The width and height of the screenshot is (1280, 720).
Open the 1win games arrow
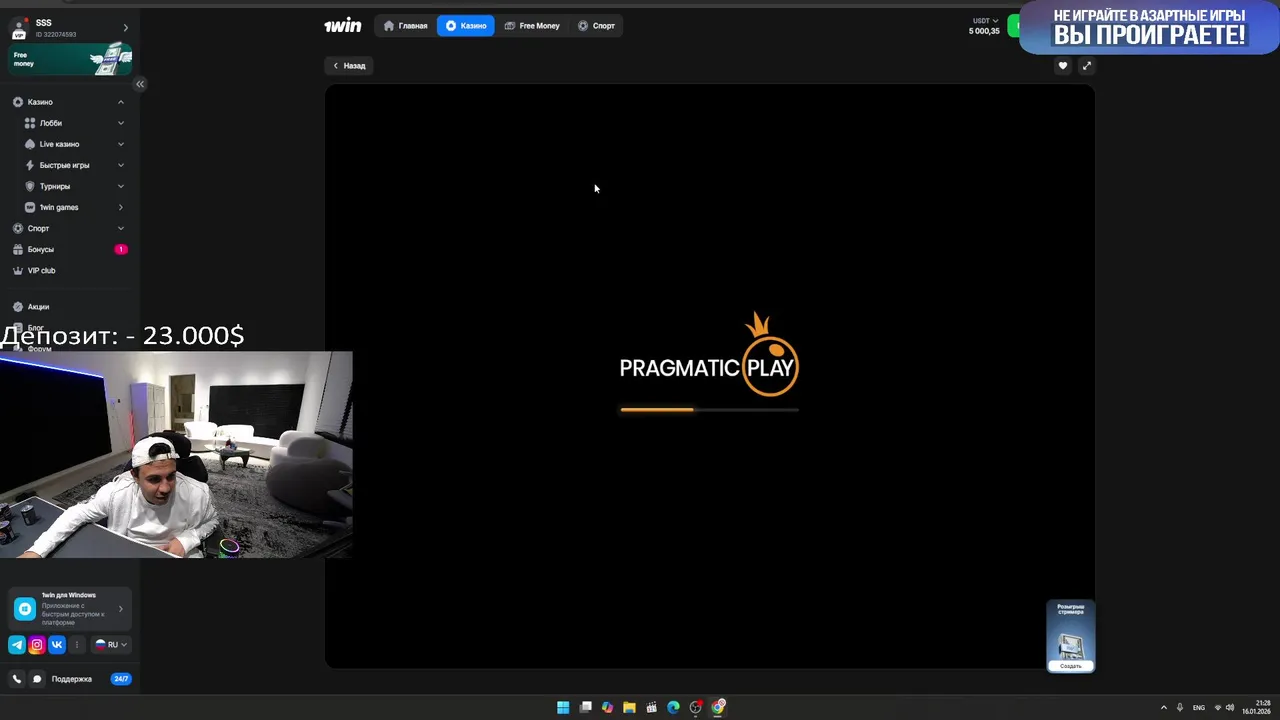pos(121,207)
